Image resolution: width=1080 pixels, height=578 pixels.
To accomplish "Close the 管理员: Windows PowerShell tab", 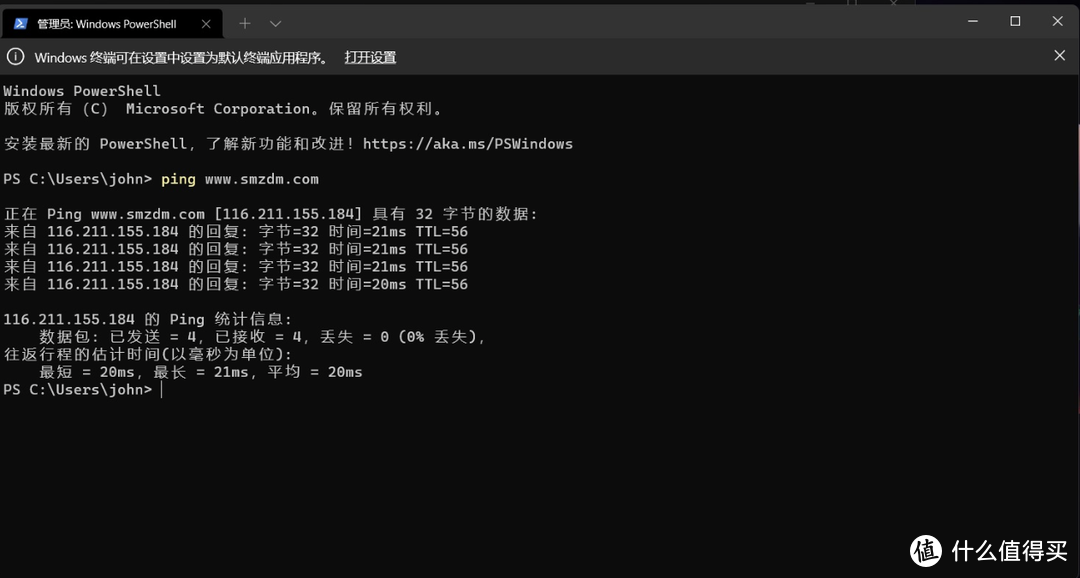I will [x=207, y=22].
